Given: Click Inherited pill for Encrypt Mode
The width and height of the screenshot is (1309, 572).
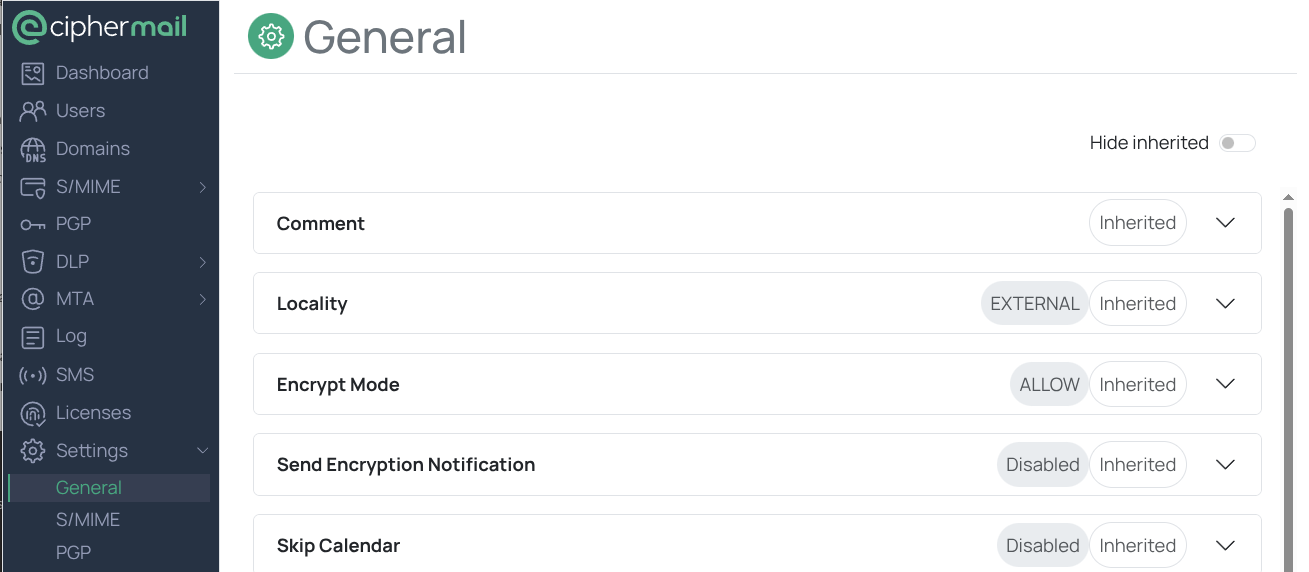Looking at the screenshot, I should 1137,385.
